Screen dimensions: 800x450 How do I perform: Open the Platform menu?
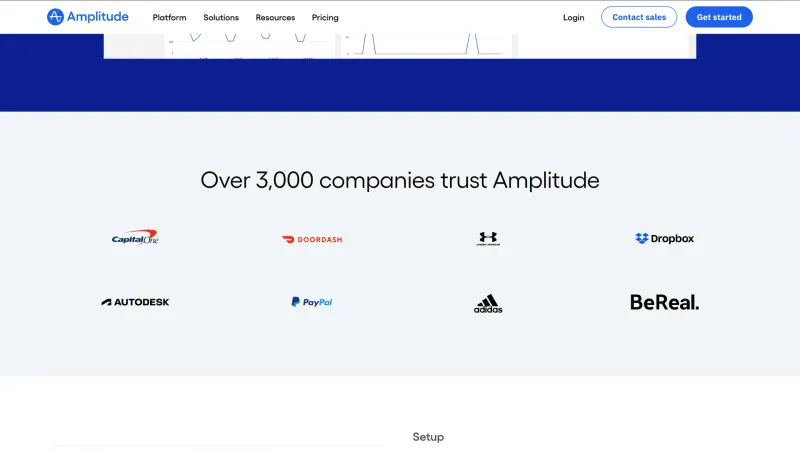(x=169, y=17)
